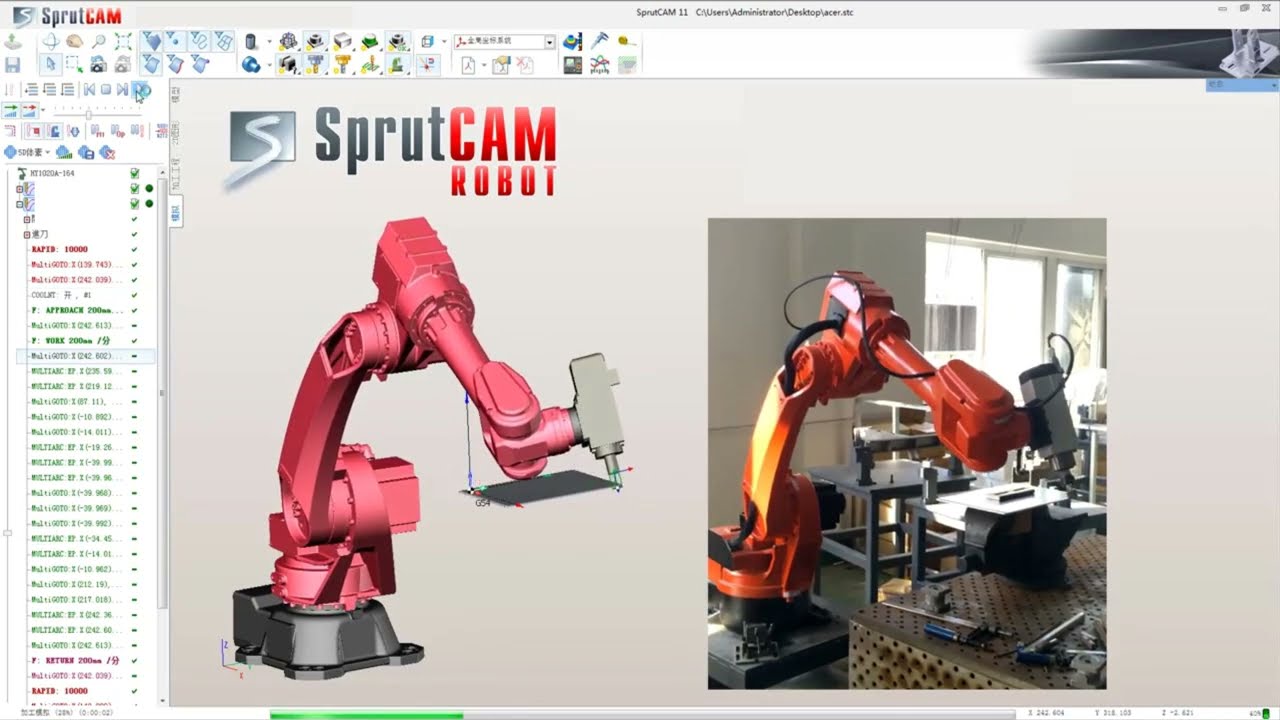Collapse the 进刀 approach tree node
The height and width of the screenshot is (720, 1280).
pos(27,234)
